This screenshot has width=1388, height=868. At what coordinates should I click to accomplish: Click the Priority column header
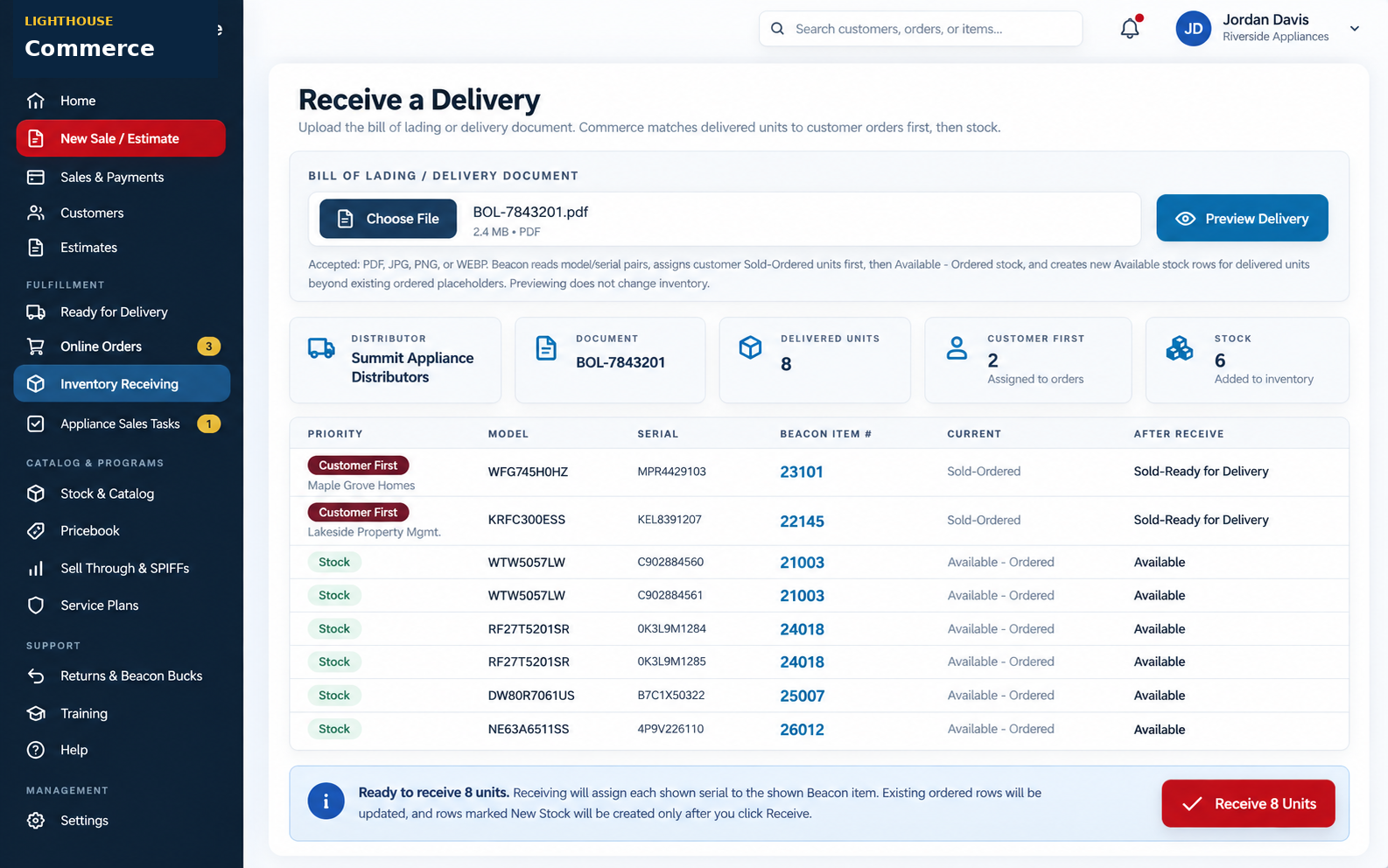(x=335, y=434)
